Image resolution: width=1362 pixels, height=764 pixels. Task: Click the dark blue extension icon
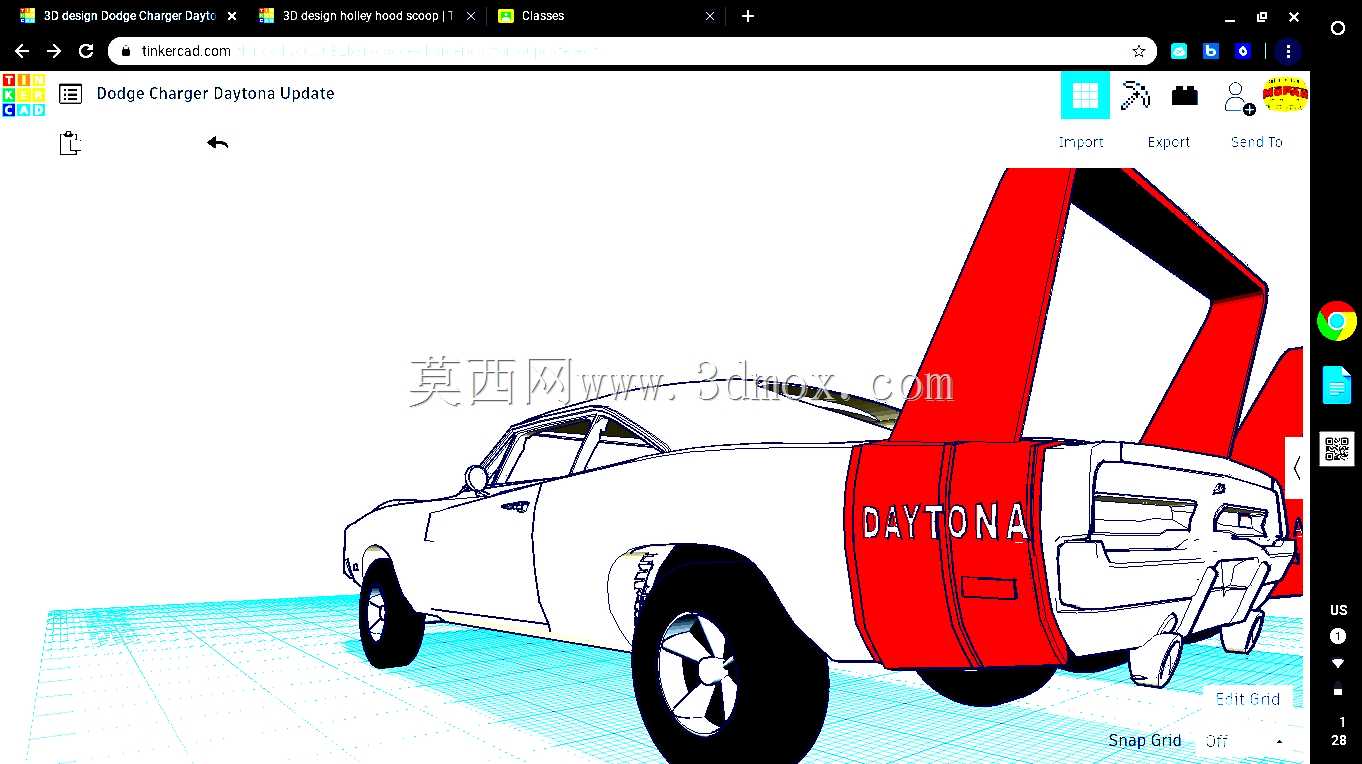coord(1243,51)
